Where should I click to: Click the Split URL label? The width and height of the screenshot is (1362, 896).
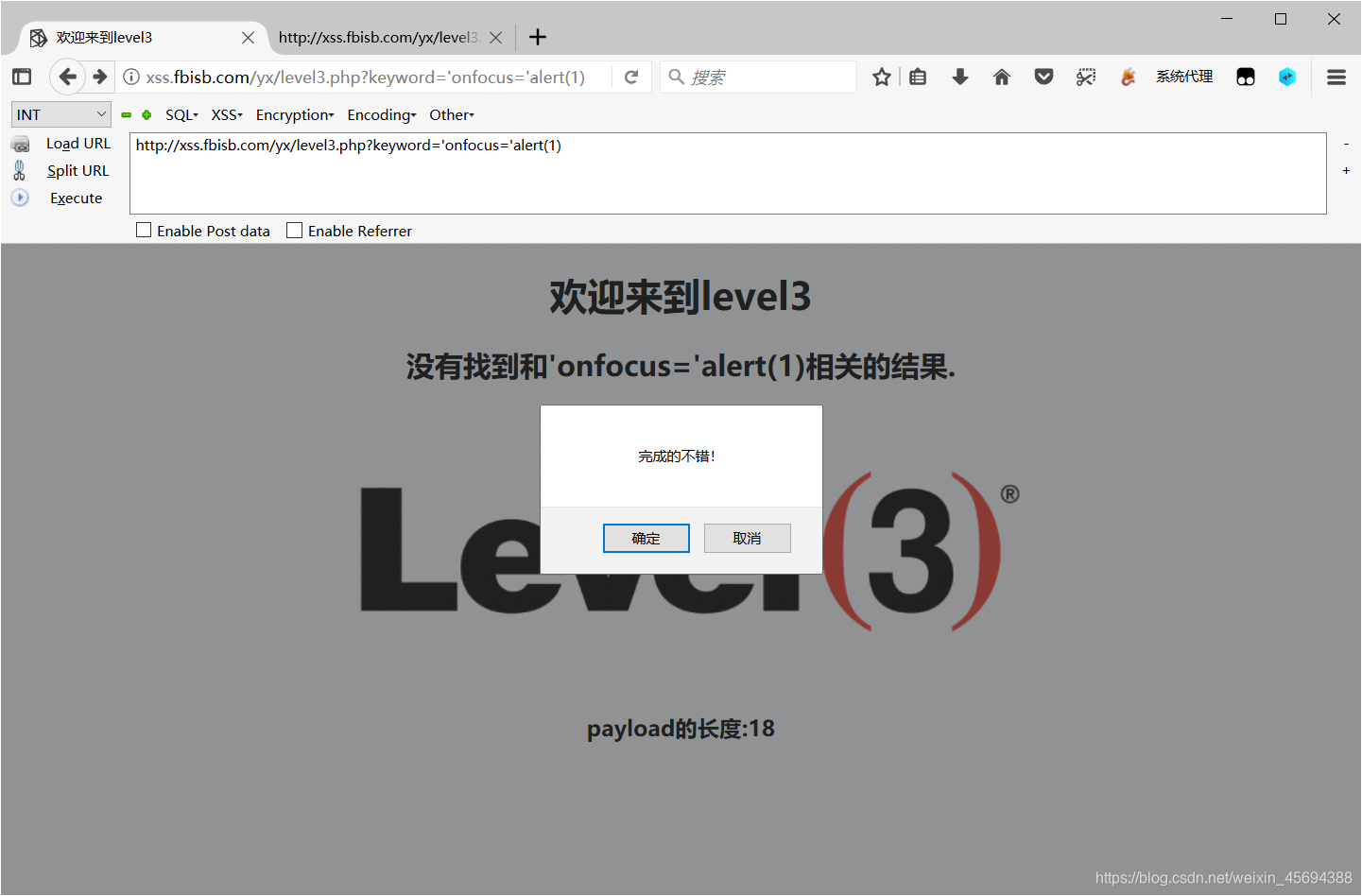pos(78,171)
